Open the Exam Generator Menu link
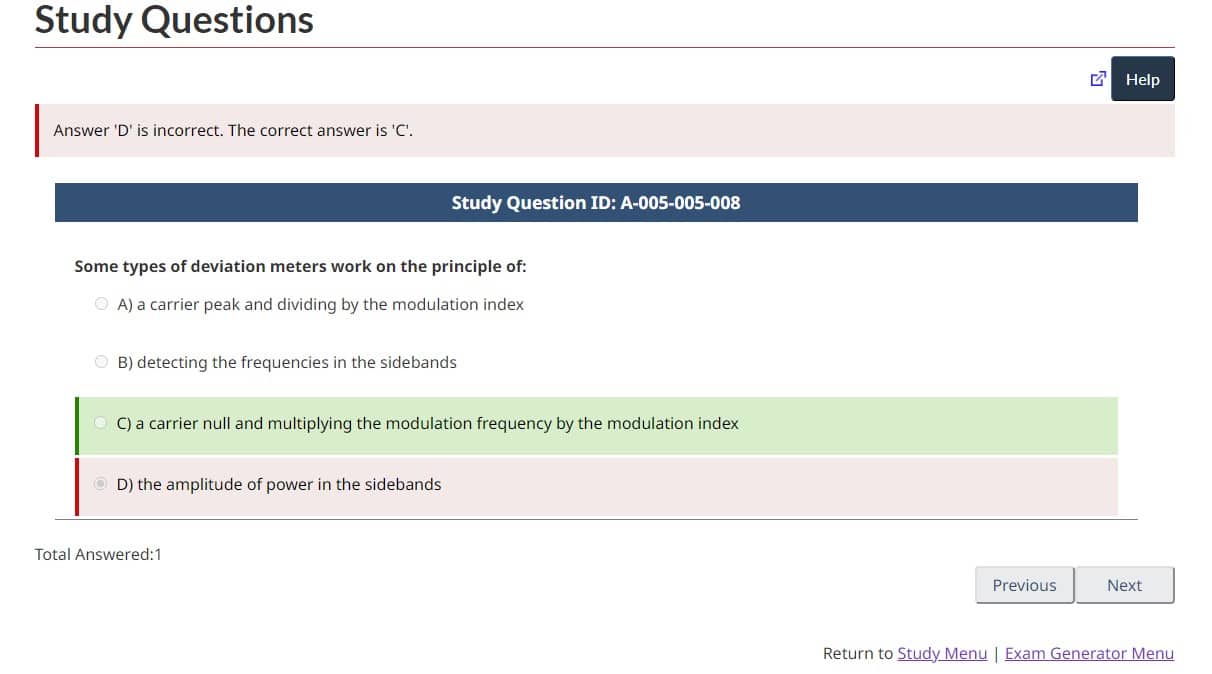The width and height of the screenshot is (1212, 674). coord(1089,653)
